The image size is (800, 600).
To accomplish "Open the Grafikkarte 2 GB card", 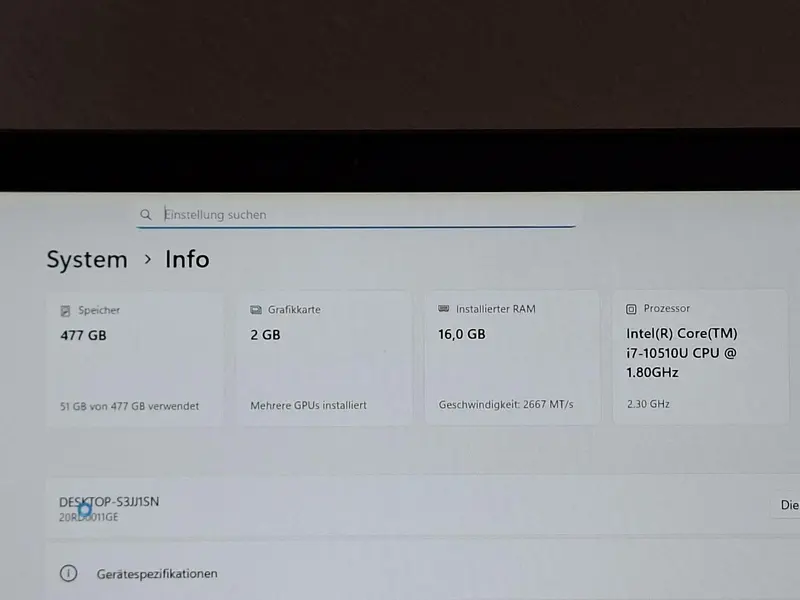I will pyautogui.click(x=323, y=358).
